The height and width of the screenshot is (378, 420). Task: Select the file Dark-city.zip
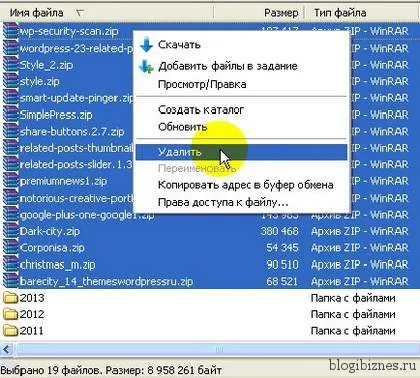click(x=50, y=231)
